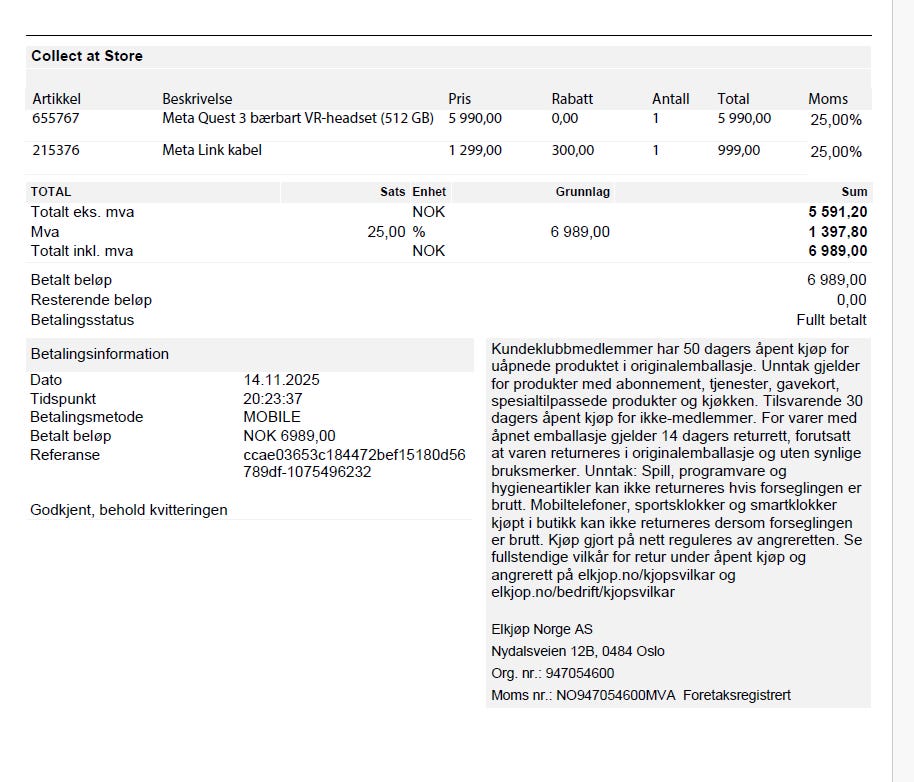This screenshot has width=914, height=782.
Task: Select the time 20:23:37
Action: coord(273,399)
